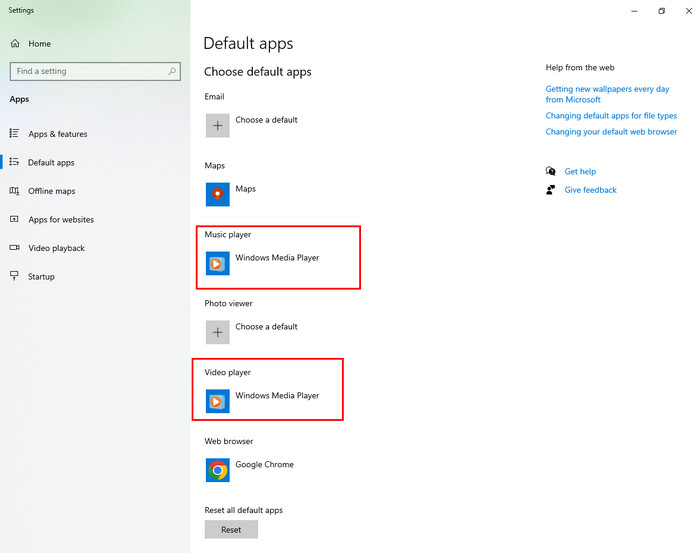Click the Home icon in sidebar

pyautogui.click(x=15, y=44)
